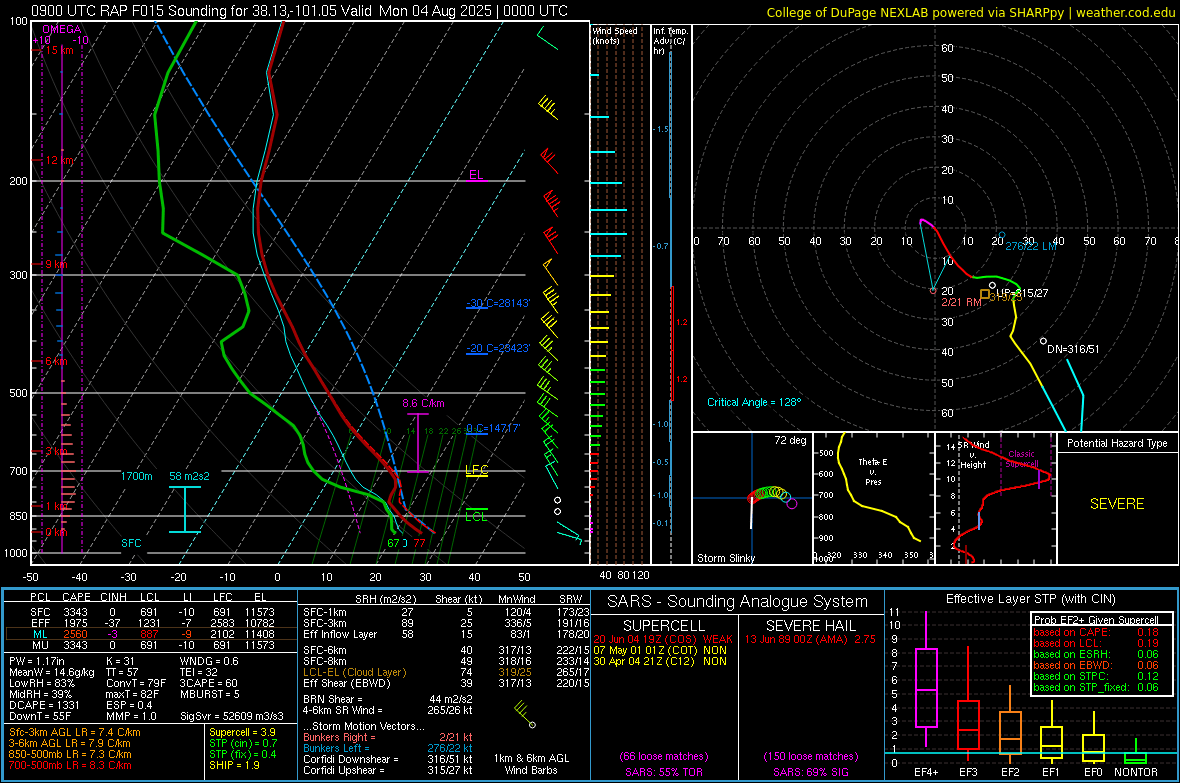This screenshot has width=1180, height=783.
Task: Click the STP (cin) = 0.7 value
Action: [x=243, y=743]
